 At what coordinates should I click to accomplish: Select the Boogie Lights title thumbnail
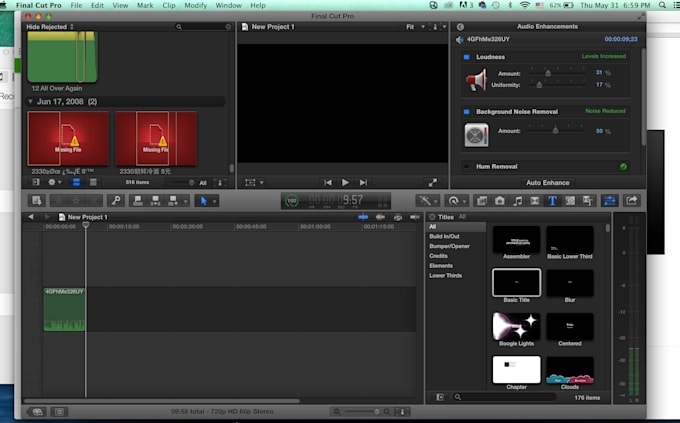[x=516, y=326]
